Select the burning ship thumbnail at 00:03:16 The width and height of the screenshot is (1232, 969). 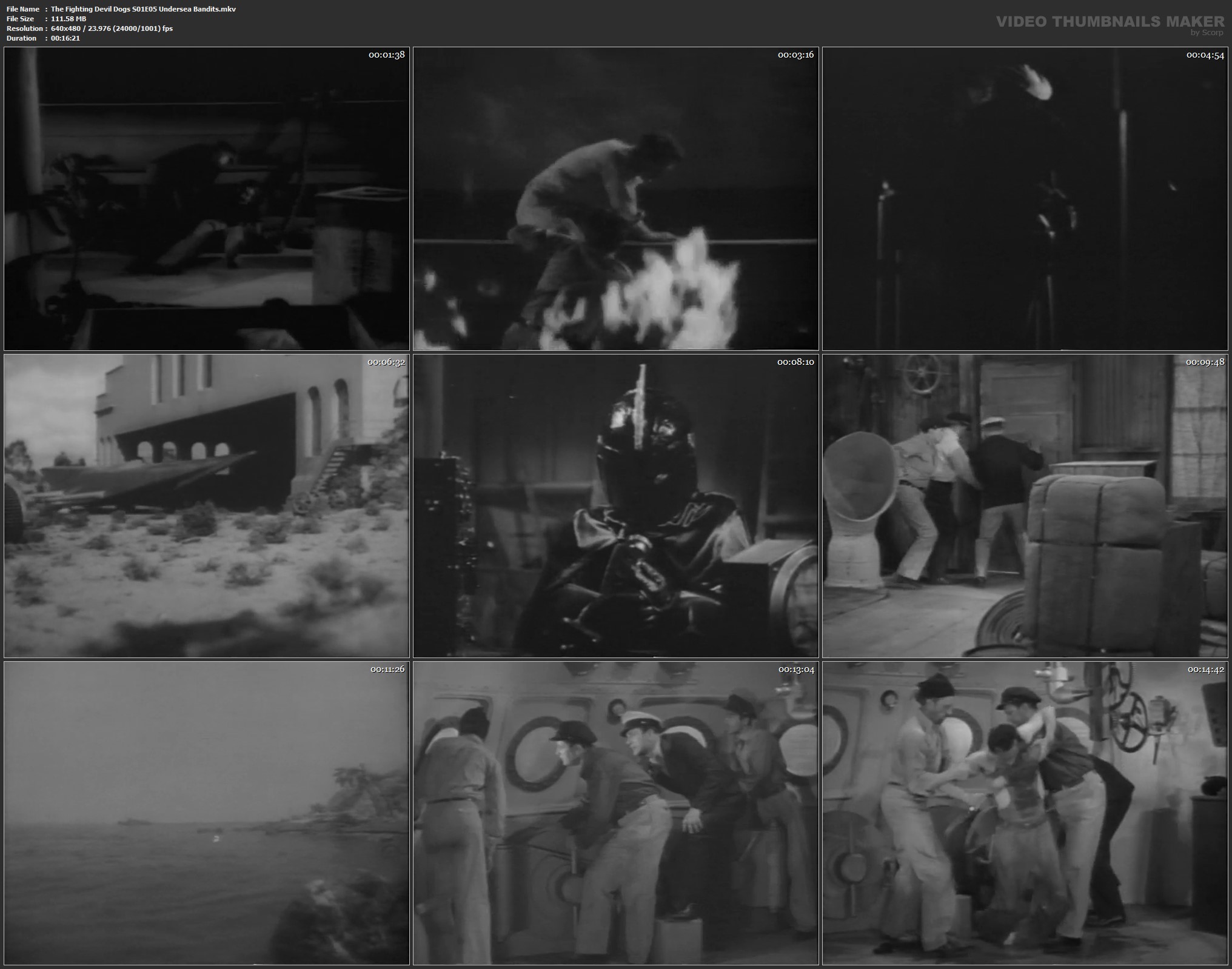[615, 199]
